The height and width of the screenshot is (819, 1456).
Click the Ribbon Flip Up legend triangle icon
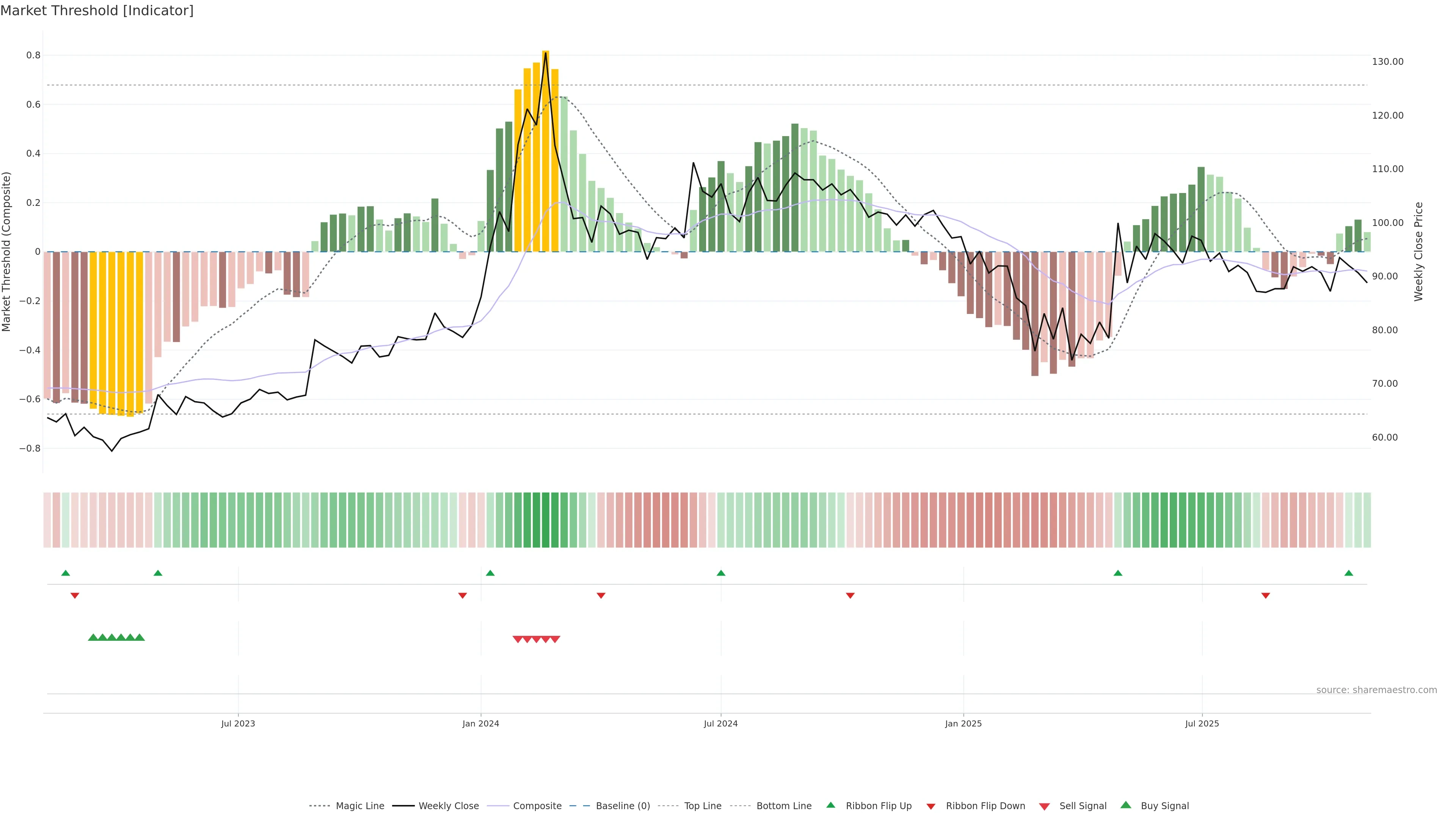point(830,805)
